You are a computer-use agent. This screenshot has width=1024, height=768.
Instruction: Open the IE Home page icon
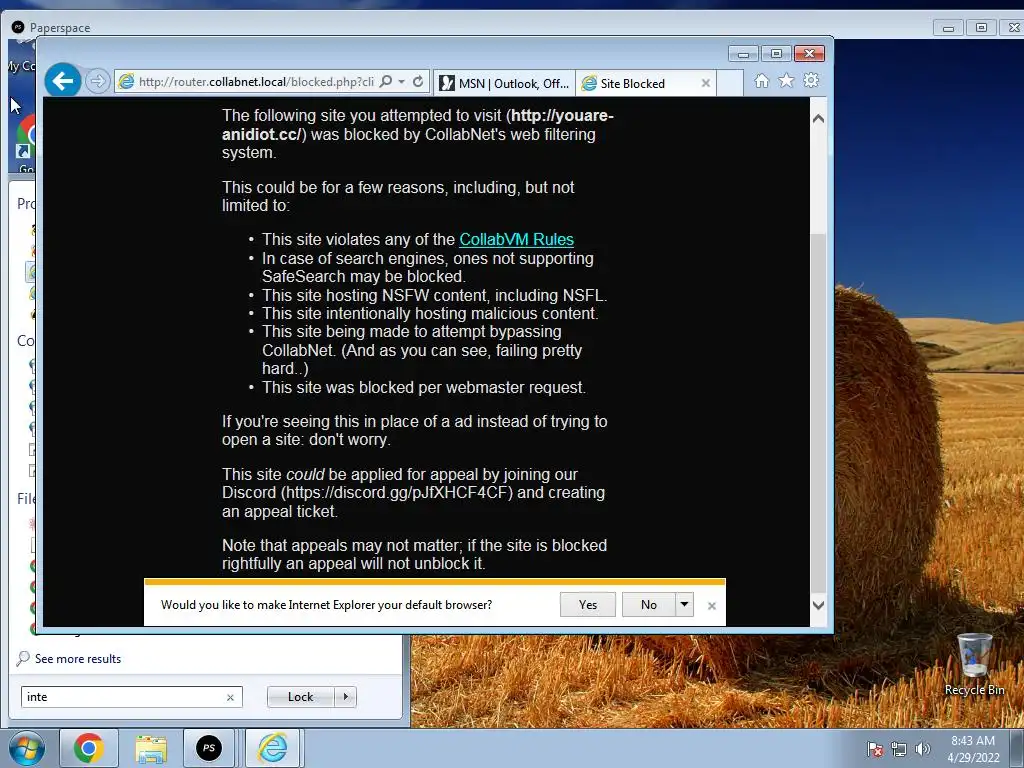click(761, 81)
